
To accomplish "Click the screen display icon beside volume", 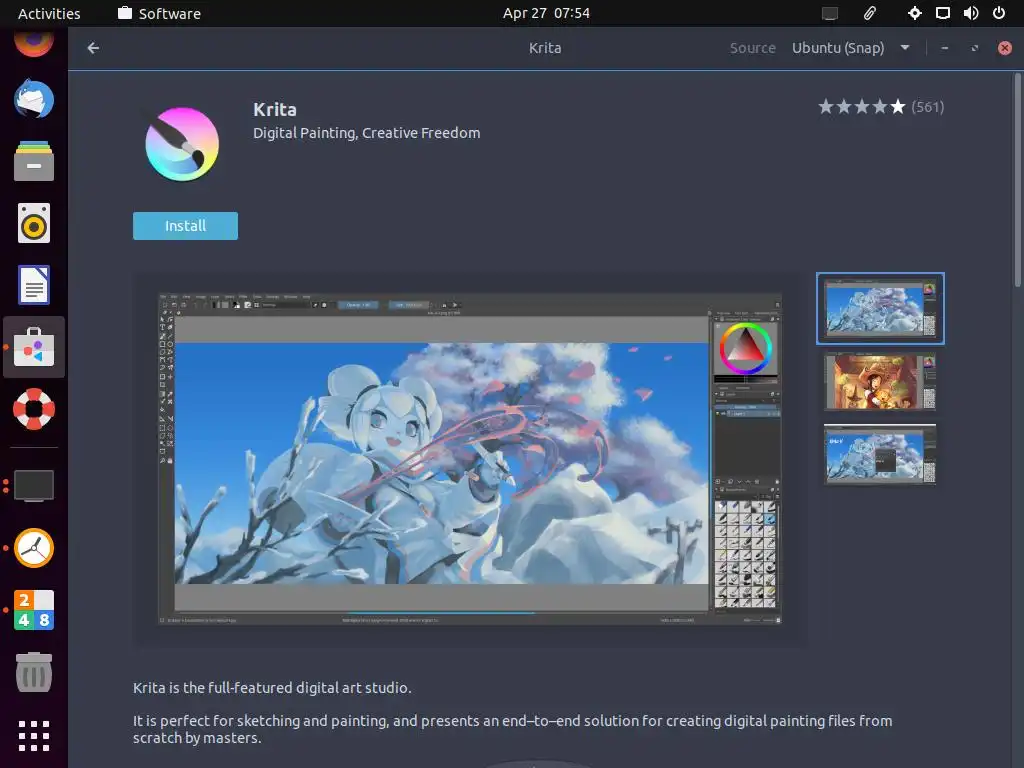I will 943,13.
